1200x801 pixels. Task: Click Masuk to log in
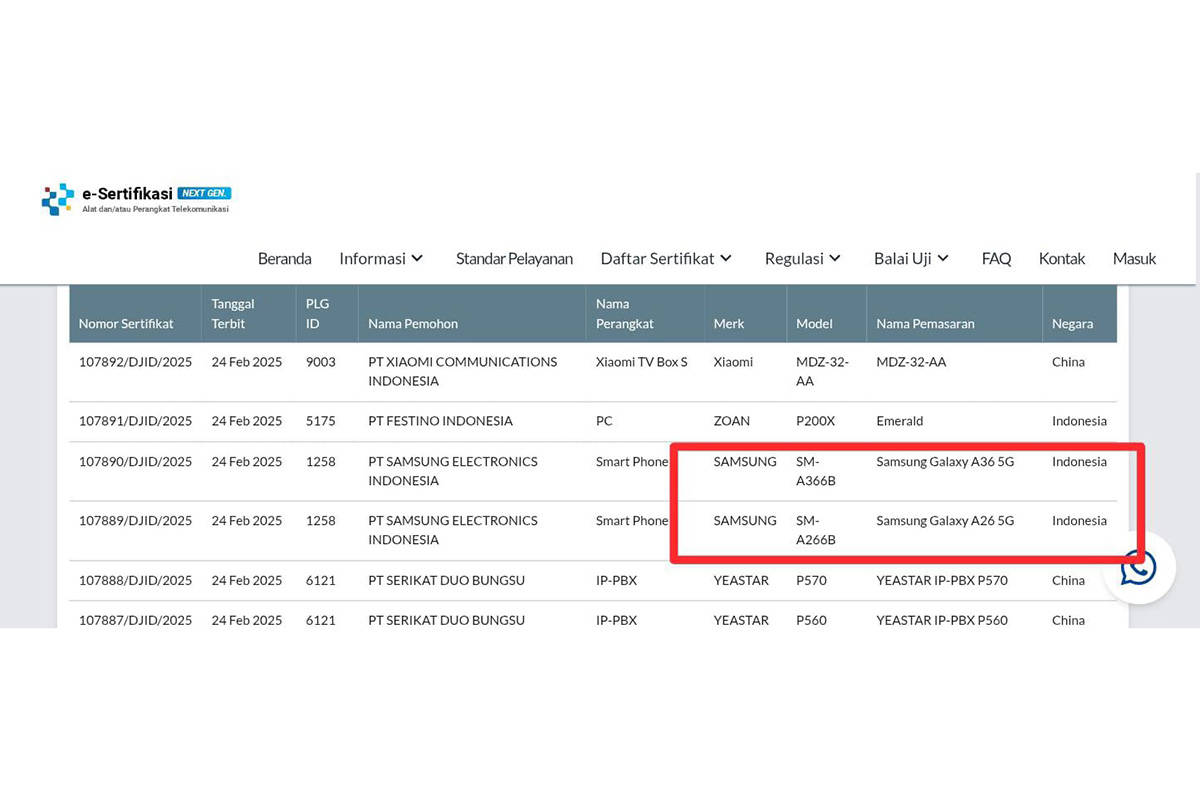[x=1134, y=258]
